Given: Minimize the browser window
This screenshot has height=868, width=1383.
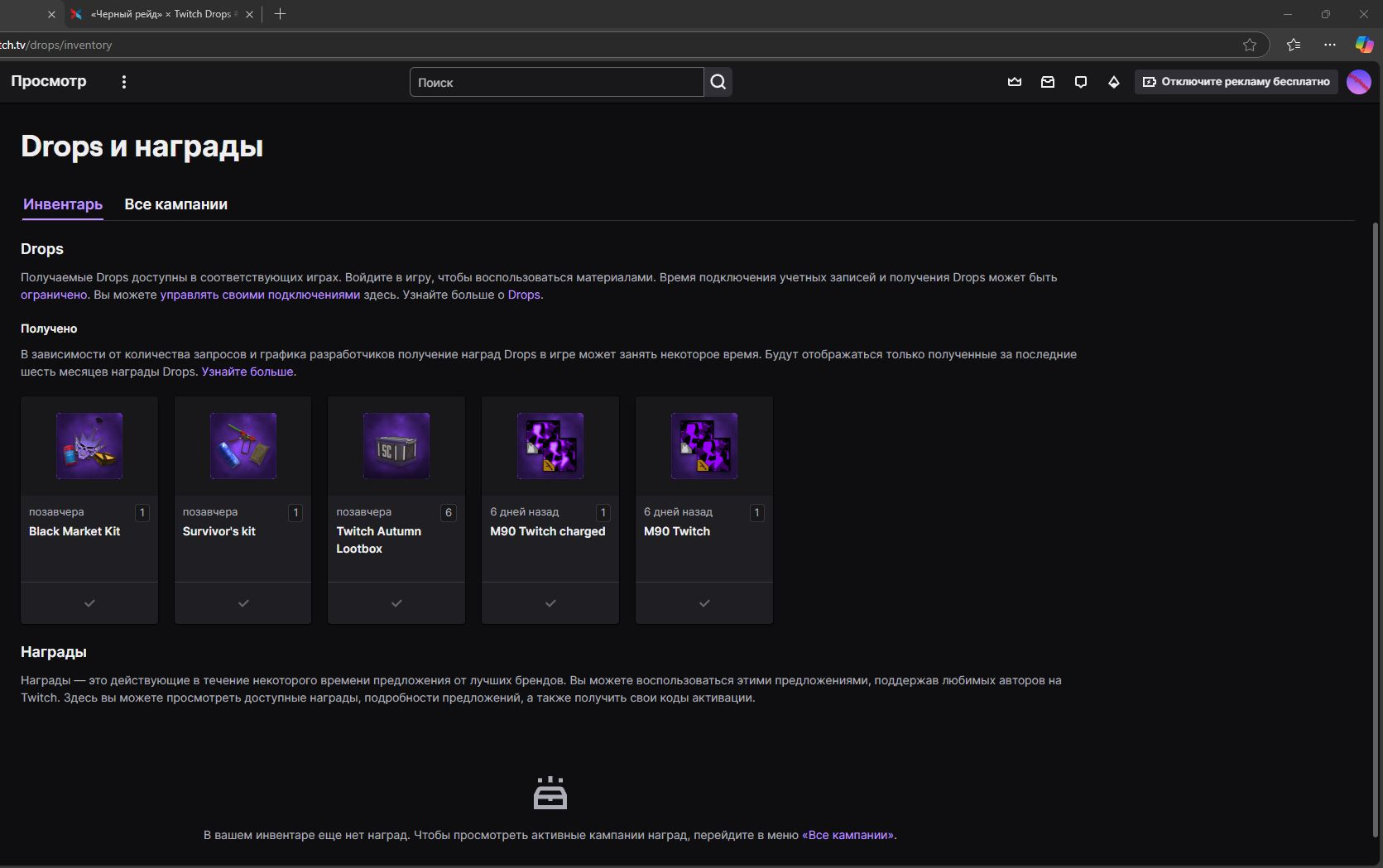Looking at the screenshot, I should point(1287,14).
